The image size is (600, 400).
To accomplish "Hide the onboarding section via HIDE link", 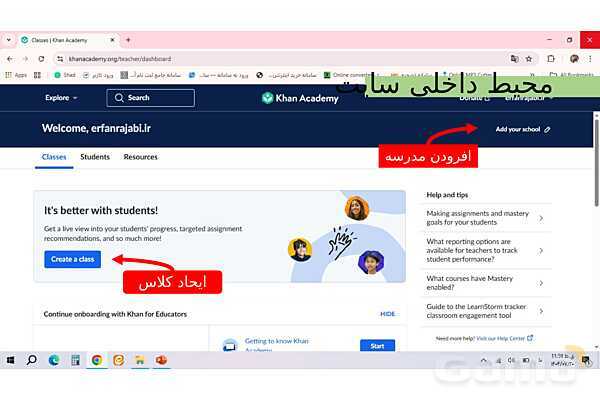I will 387,314.
